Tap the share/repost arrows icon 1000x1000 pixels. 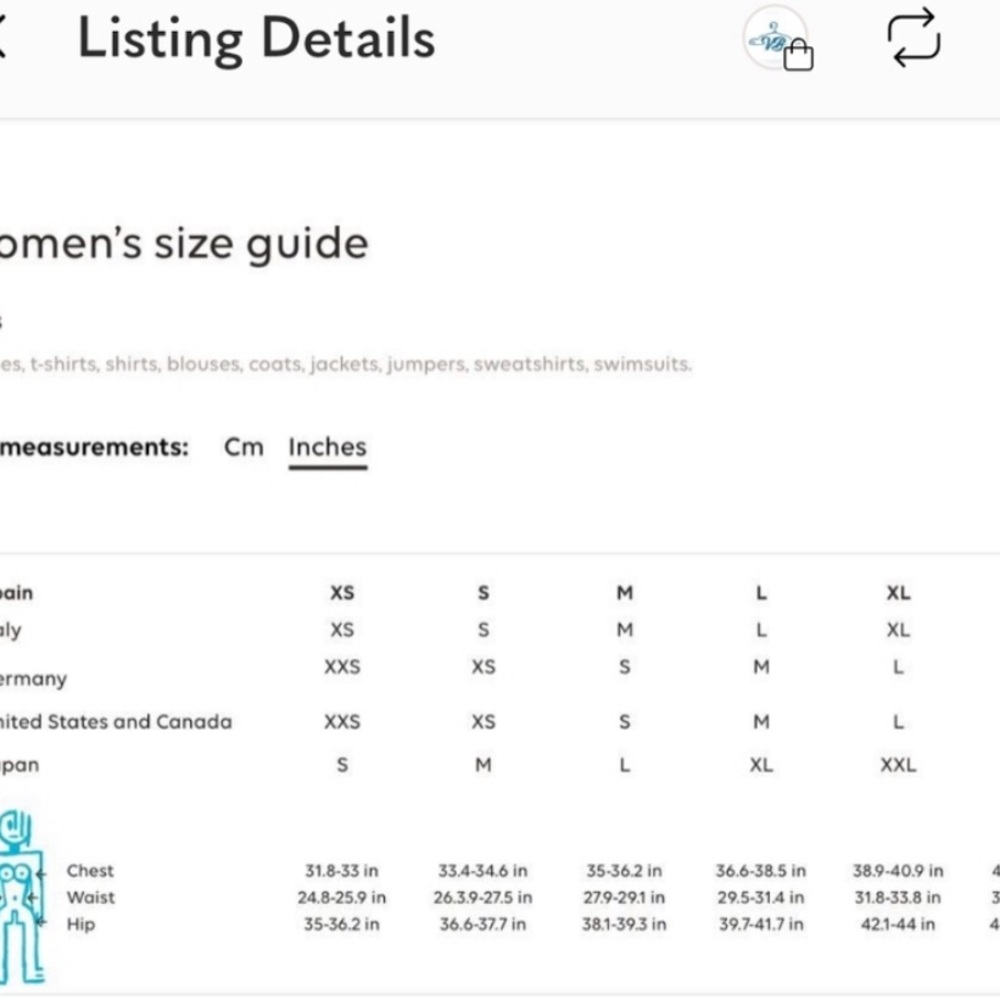pos(914,38)
